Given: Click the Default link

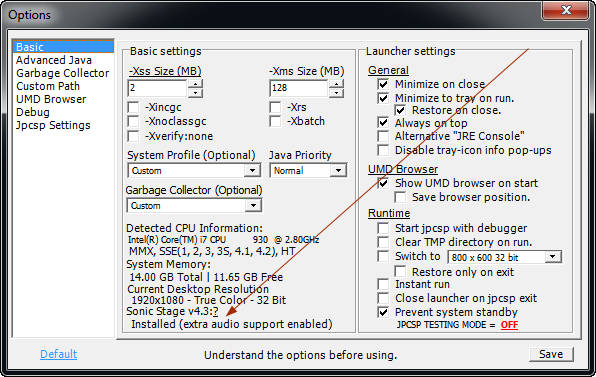Looking at the screenshot, I should (59, 354).
